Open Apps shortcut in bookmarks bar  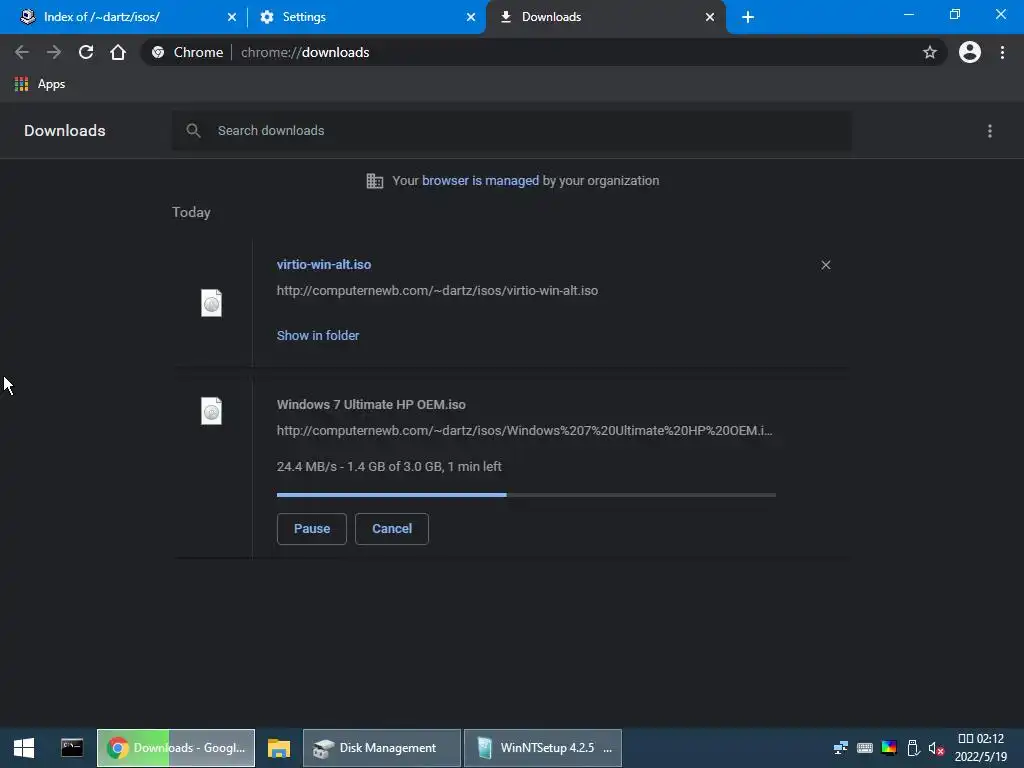click(x=40, y=84)
